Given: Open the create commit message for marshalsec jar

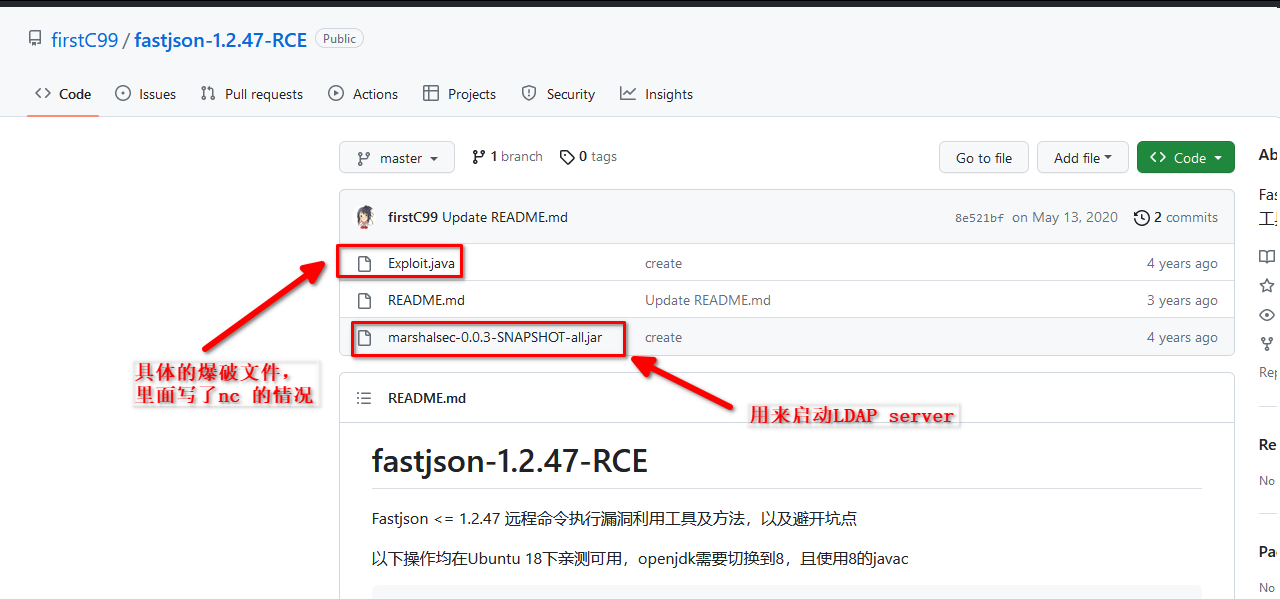Looking at the screenshot, I should [663, 337].
